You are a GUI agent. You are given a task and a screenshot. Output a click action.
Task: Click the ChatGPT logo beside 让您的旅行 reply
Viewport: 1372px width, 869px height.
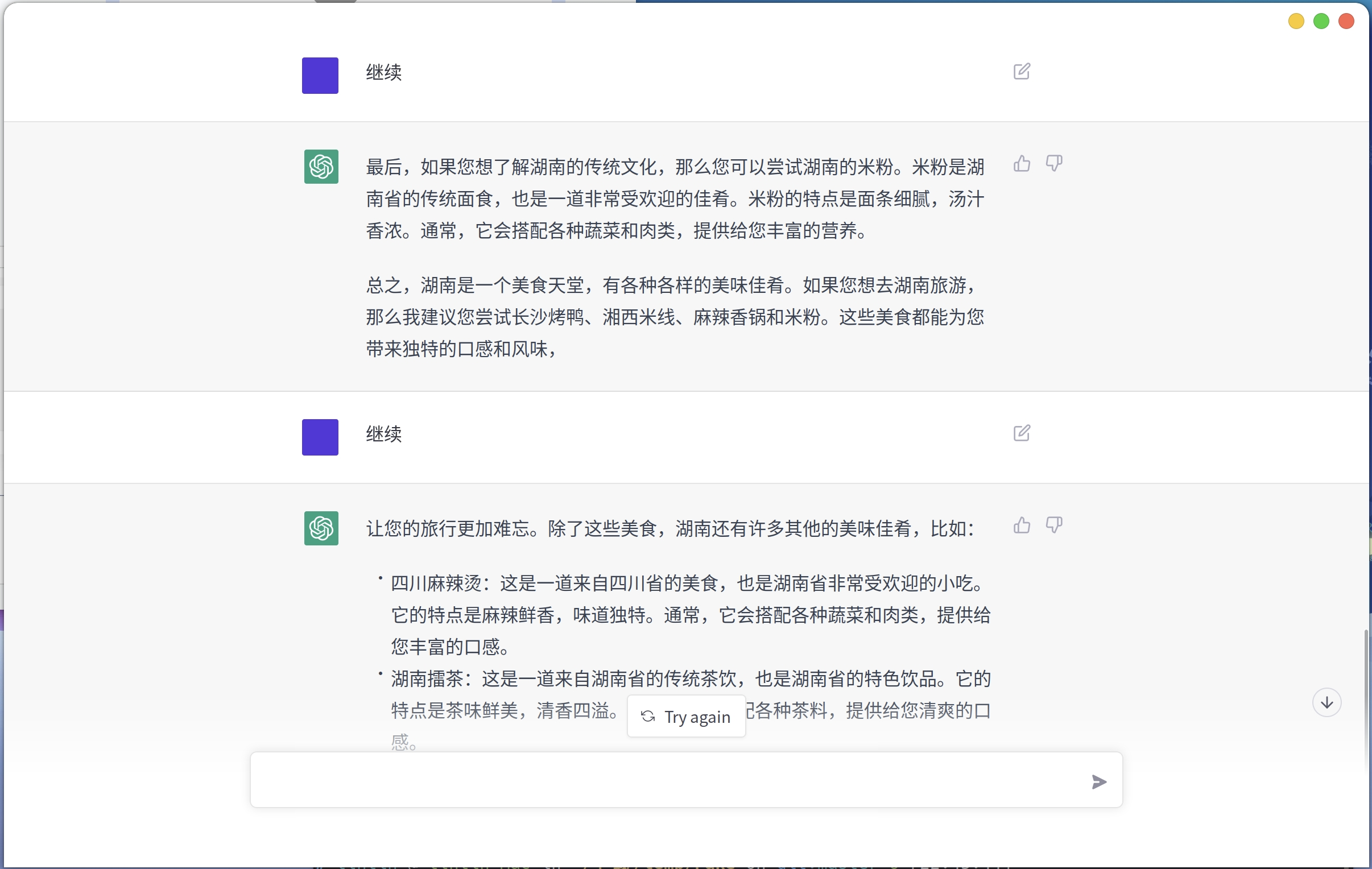(321, 528)
